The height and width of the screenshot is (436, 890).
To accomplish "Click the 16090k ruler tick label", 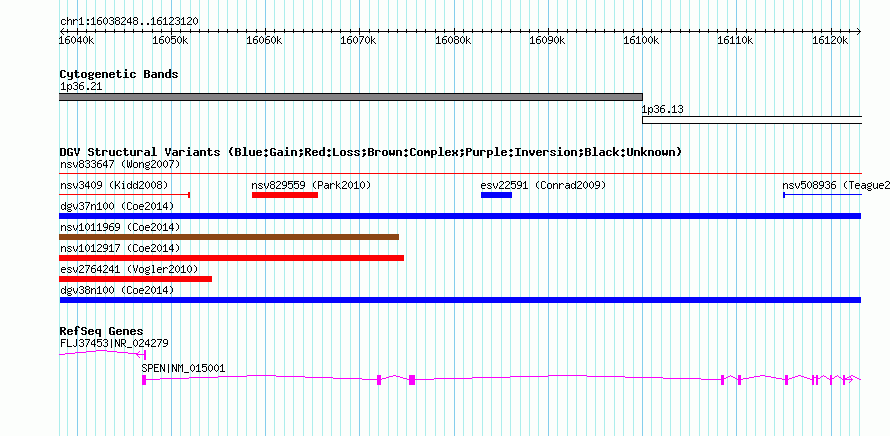I will tap(548, 41).
